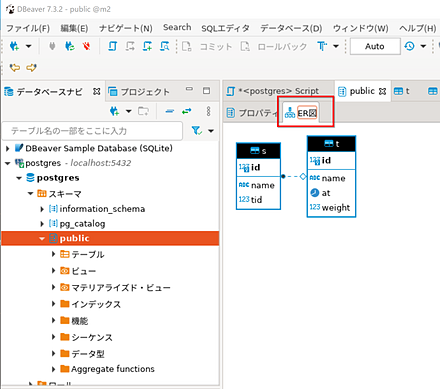Click the Collapse All icon in navigator
The height and width of the screenshot is (389, 440).
point(170,111)
